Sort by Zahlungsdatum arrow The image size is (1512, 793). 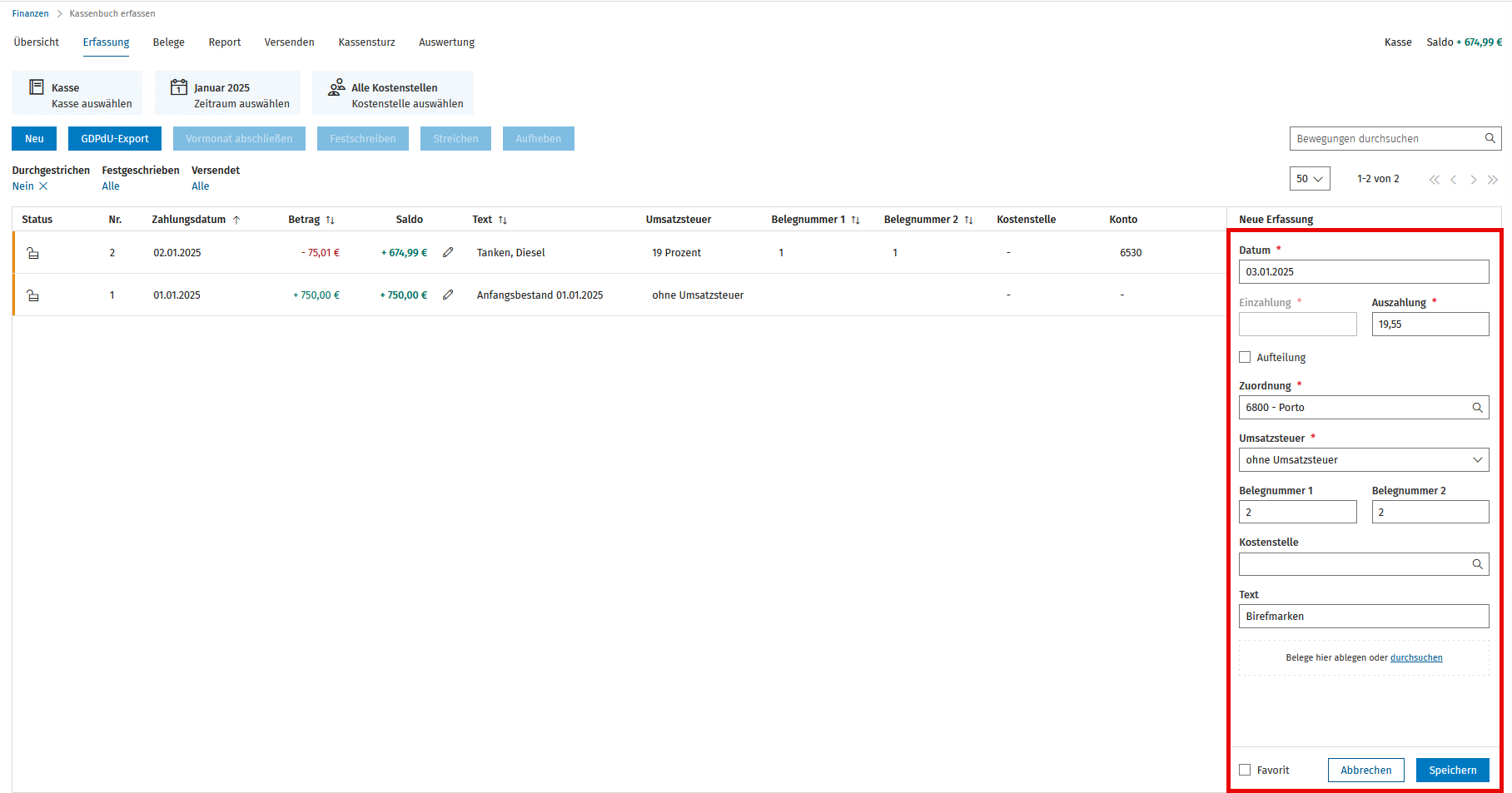tap(236, 220)
